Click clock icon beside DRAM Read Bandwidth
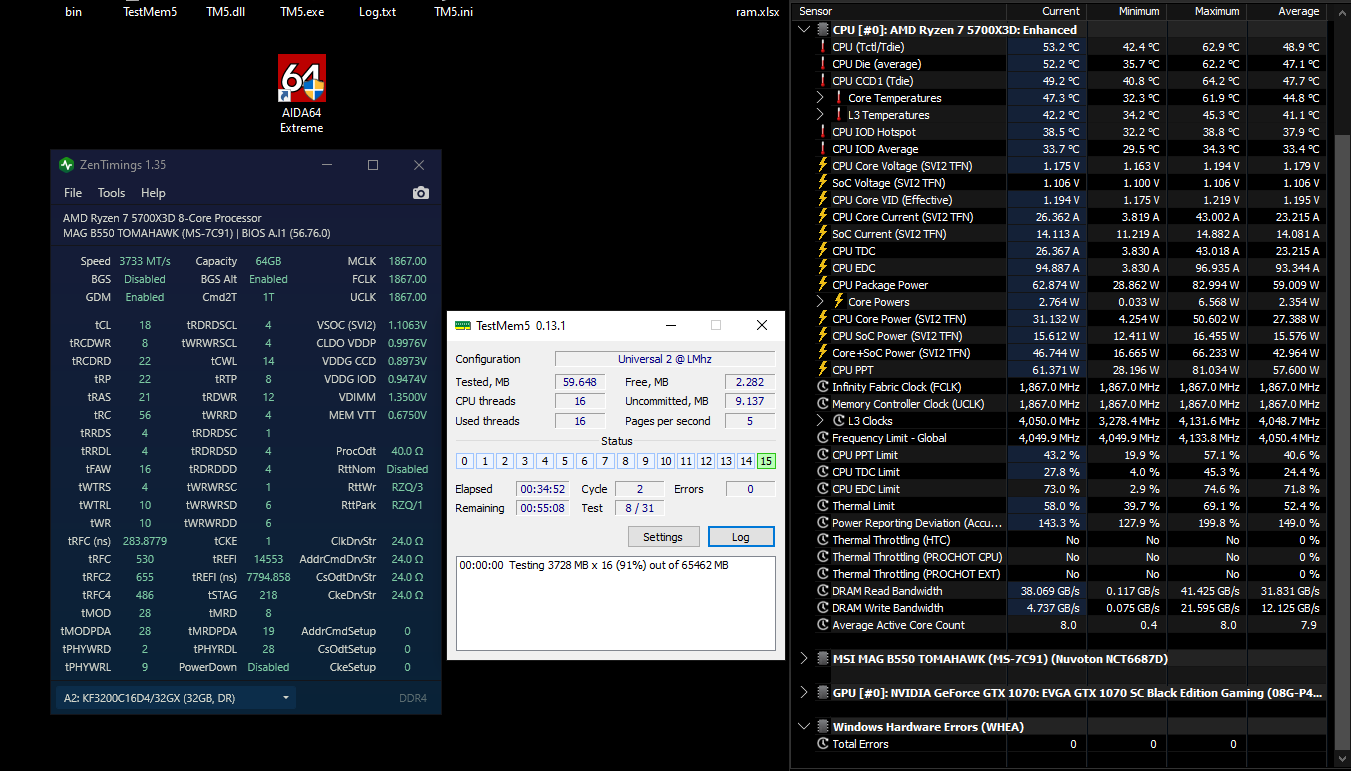This screenshot has height=771, width=1351. (x=823, y=591)
